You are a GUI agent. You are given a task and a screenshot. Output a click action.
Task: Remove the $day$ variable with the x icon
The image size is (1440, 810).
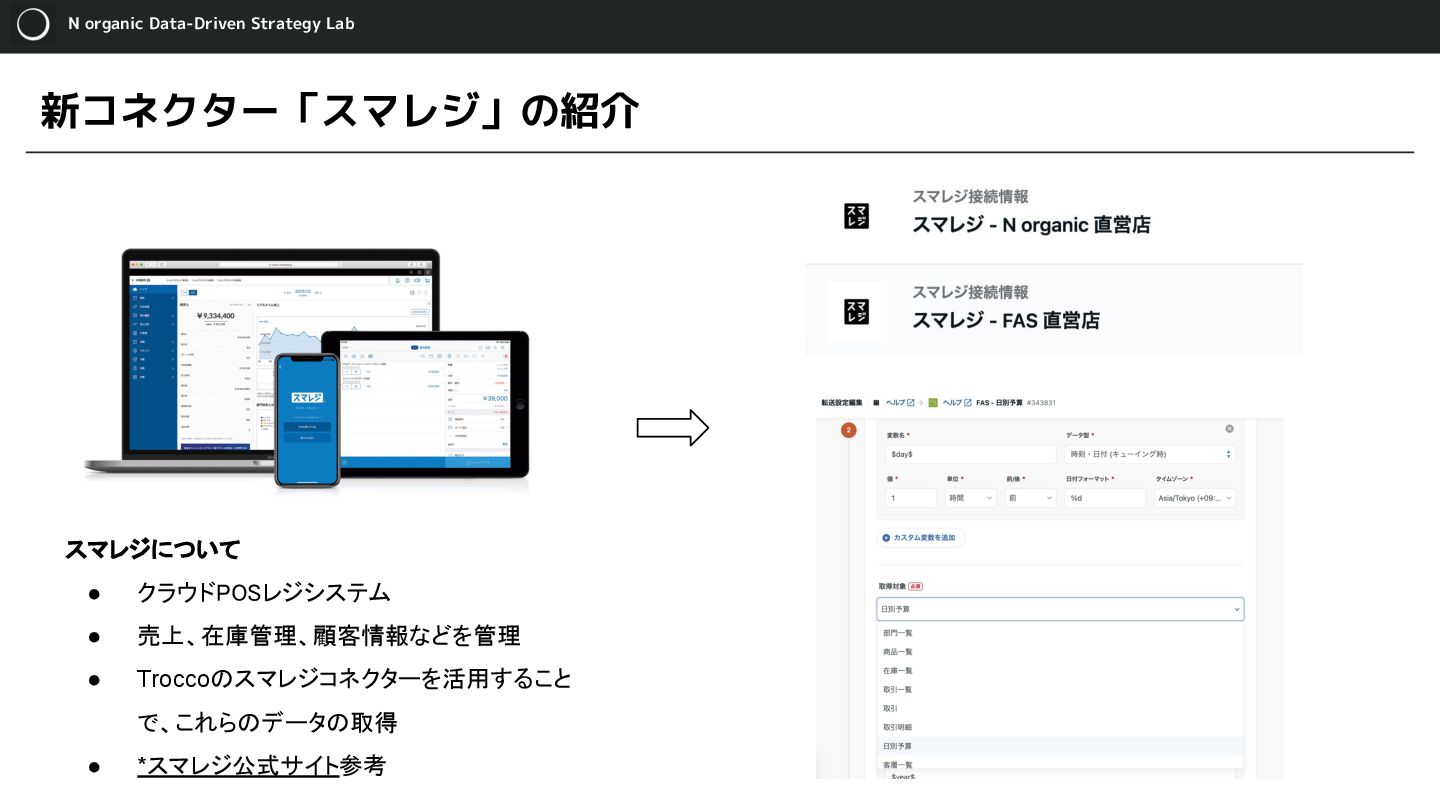click(1229, 429)
